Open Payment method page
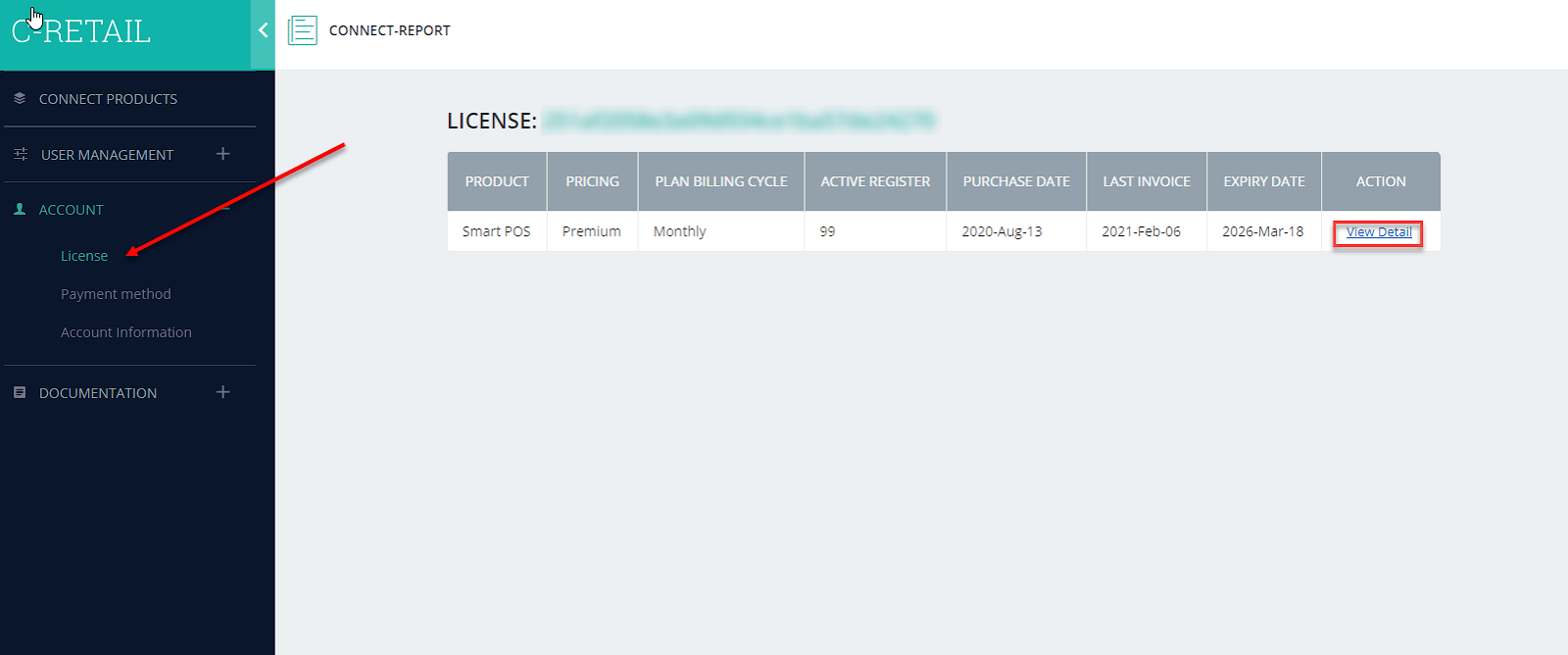This screenshot has width=1568, height=655. pyautogui.click(x=116, y=294)
